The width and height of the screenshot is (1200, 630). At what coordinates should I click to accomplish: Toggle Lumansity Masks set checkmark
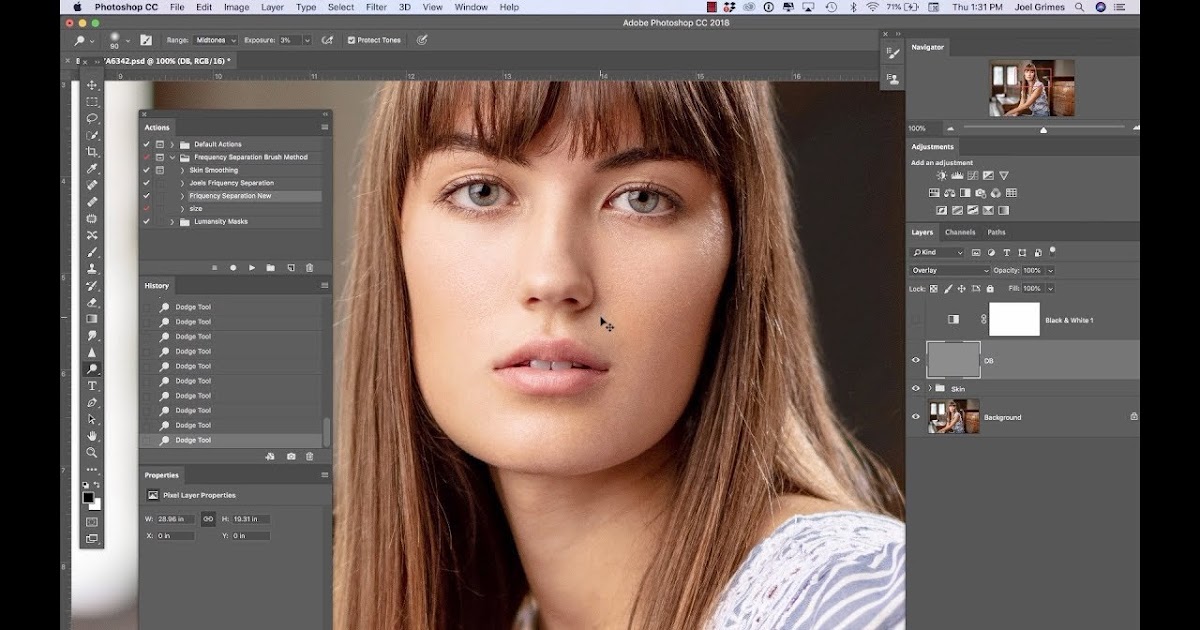147,221
